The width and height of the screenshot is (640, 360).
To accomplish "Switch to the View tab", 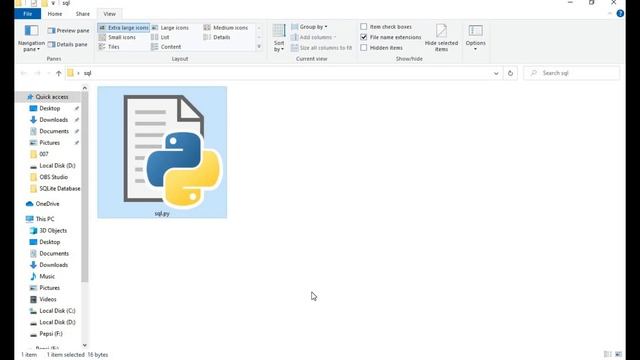I will (109, 14).
